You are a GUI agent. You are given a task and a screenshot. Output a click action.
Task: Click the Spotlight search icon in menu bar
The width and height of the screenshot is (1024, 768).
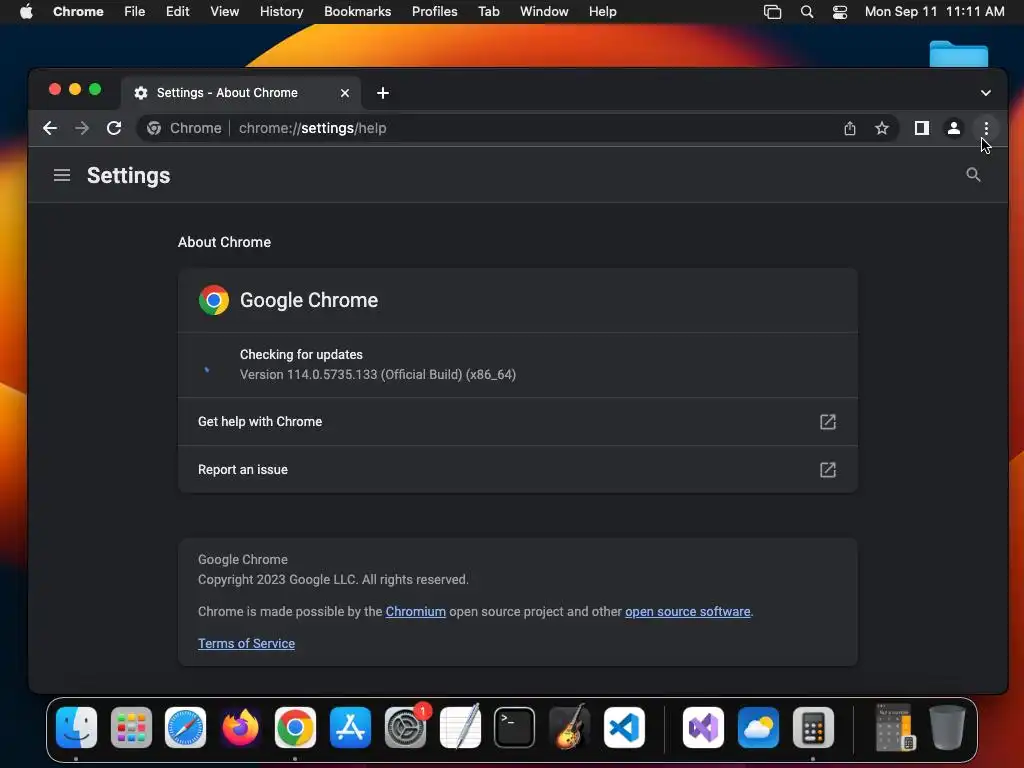pyautogui.click(x=807, y=12)
